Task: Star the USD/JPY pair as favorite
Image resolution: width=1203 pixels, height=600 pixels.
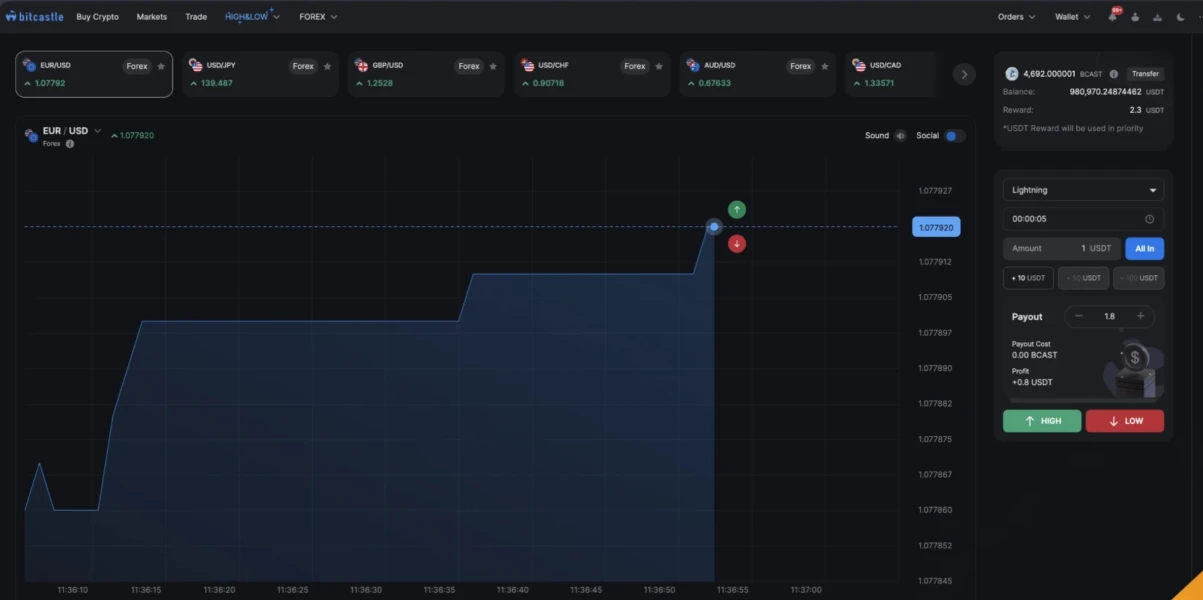Action: 327,67
